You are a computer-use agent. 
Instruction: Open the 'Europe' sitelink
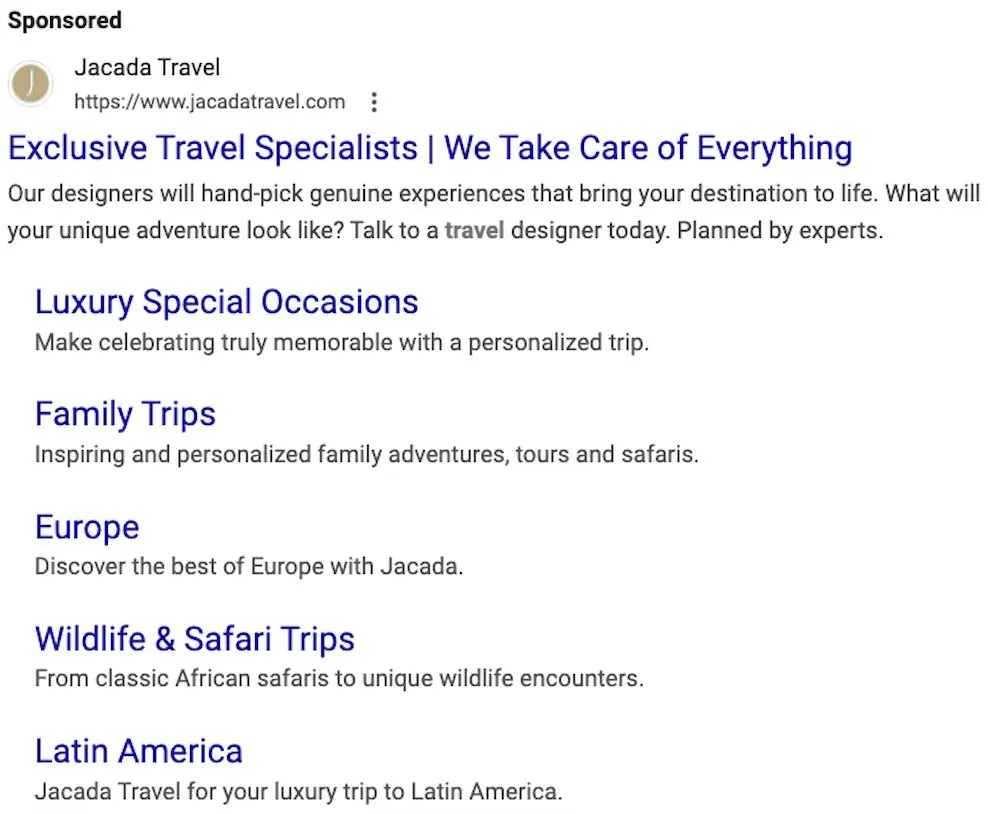pos(87,526)
